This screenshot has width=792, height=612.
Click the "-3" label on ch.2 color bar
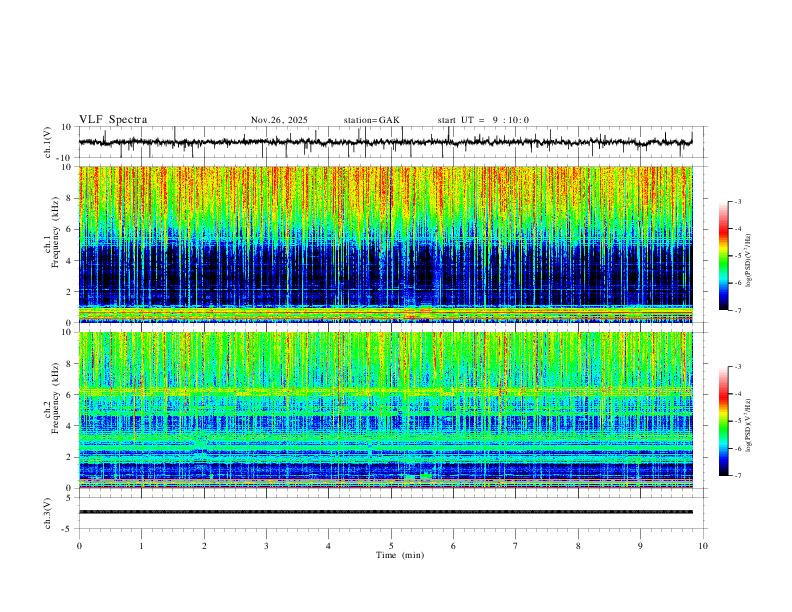(x=737, y=367)
